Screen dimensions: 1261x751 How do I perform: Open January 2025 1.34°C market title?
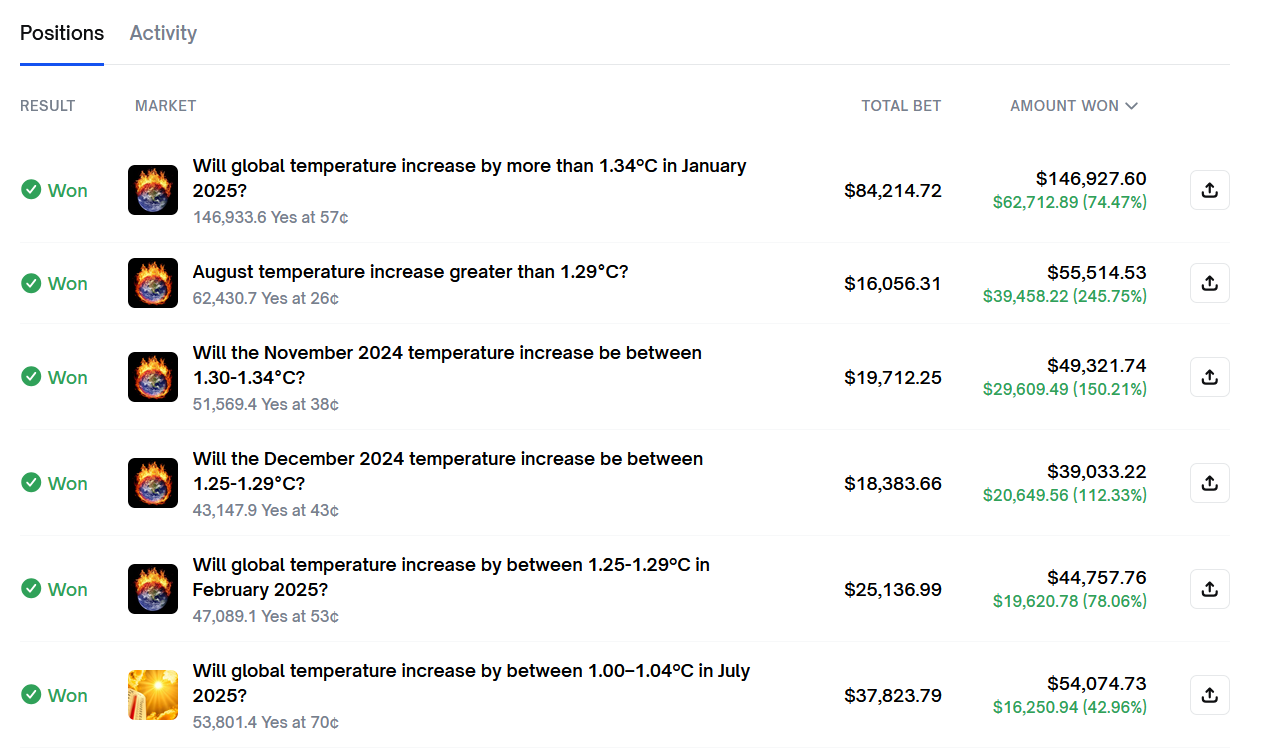(x=469, y=178)
